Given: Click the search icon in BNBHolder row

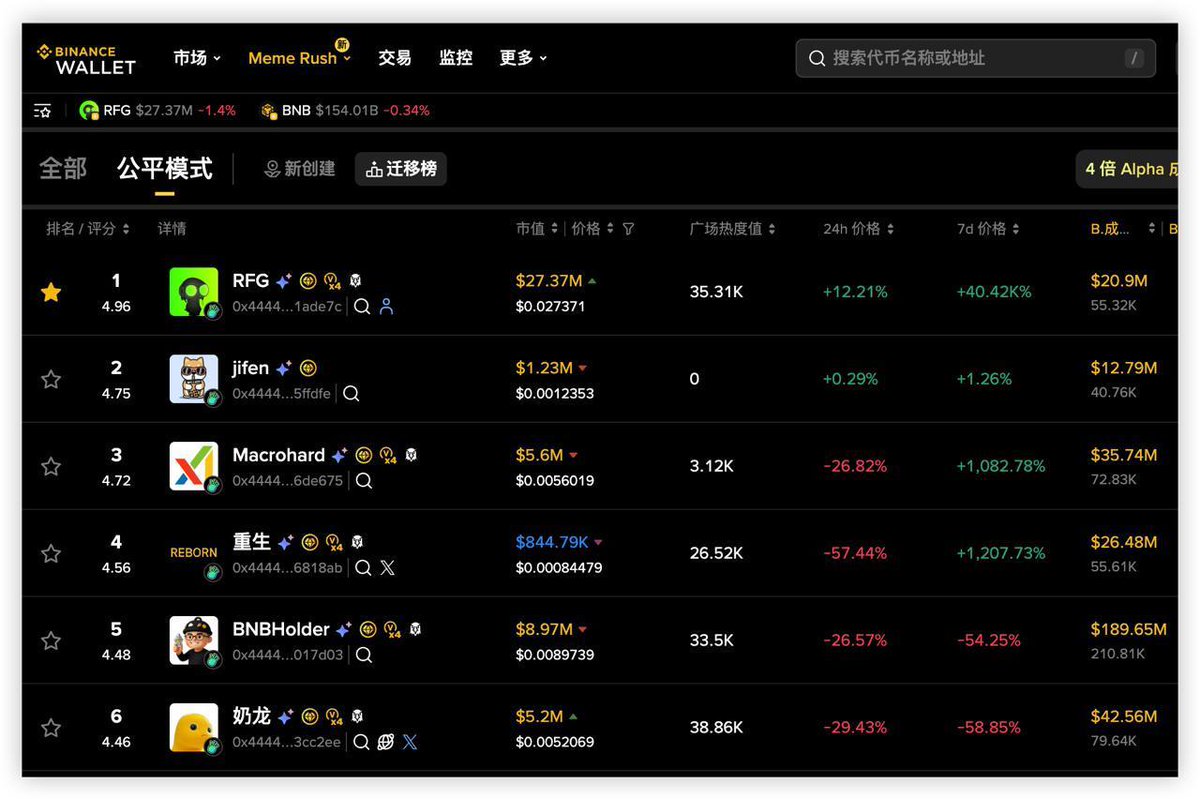Looking at the screenshot, I should point(364,655).
